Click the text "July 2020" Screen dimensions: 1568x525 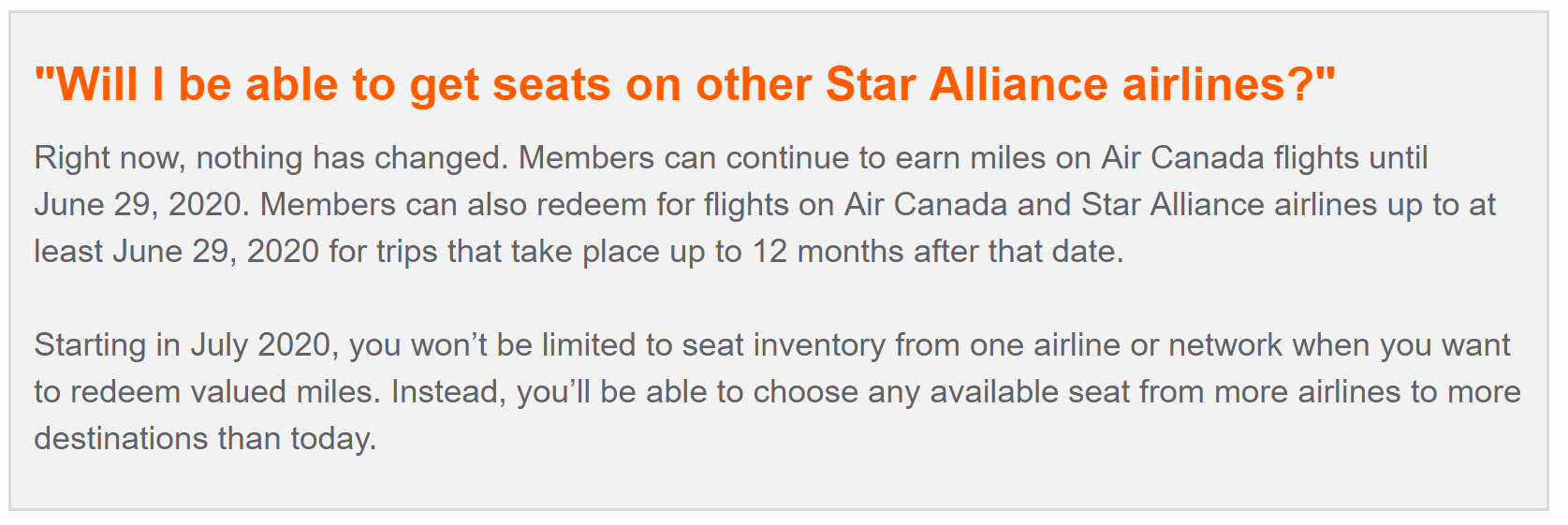tap(260, 345)
